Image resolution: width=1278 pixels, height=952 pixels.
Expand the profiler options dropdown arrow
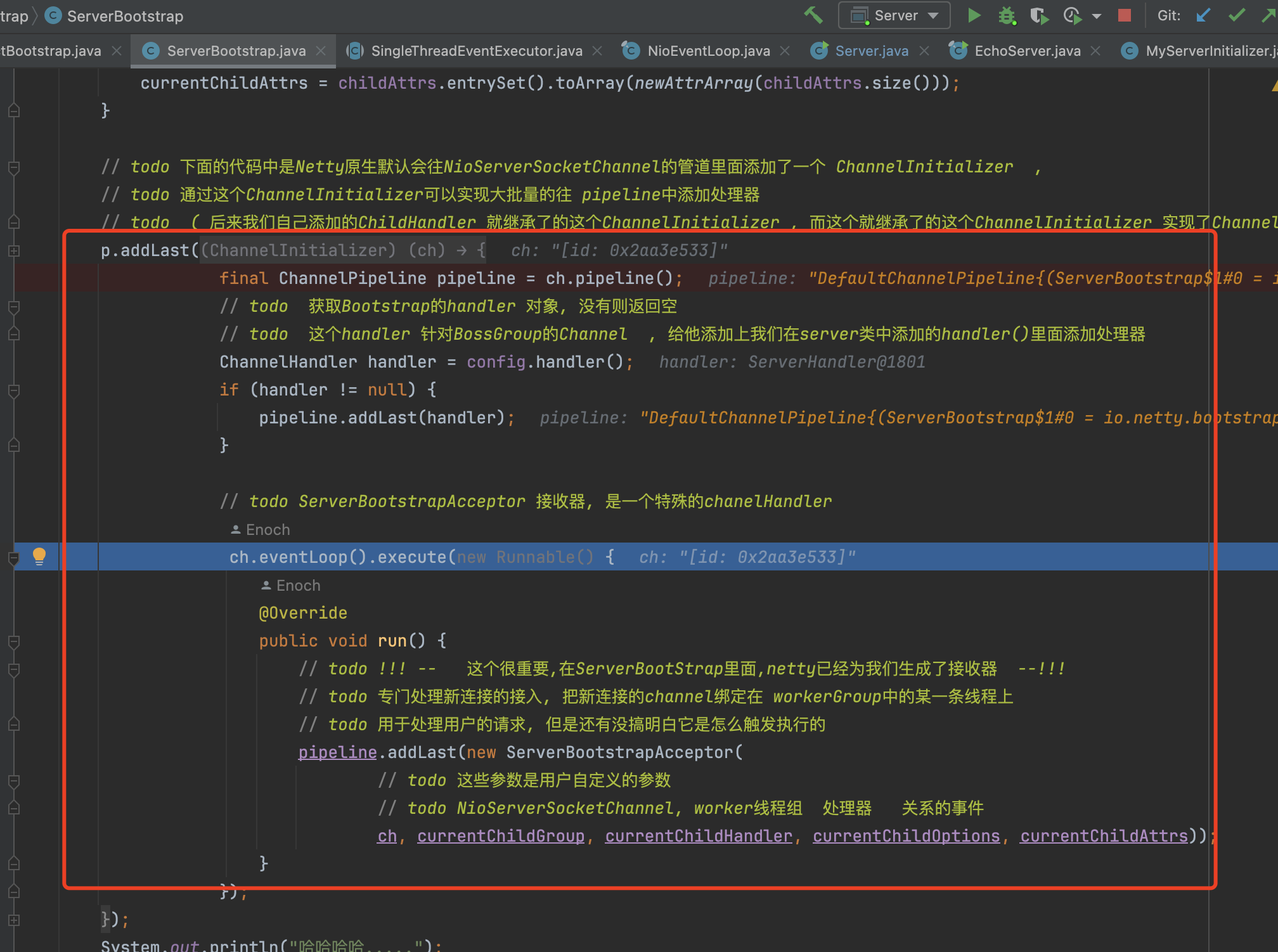pyautogui.click(x=1097, y=16)
